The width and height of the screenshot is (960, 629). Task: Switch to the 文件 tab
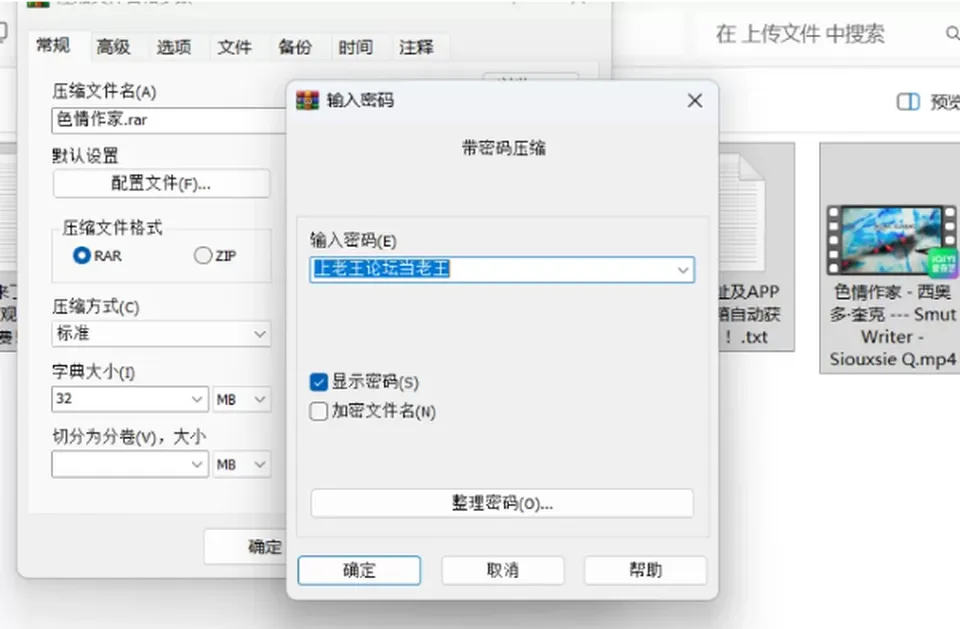(234, 47)
